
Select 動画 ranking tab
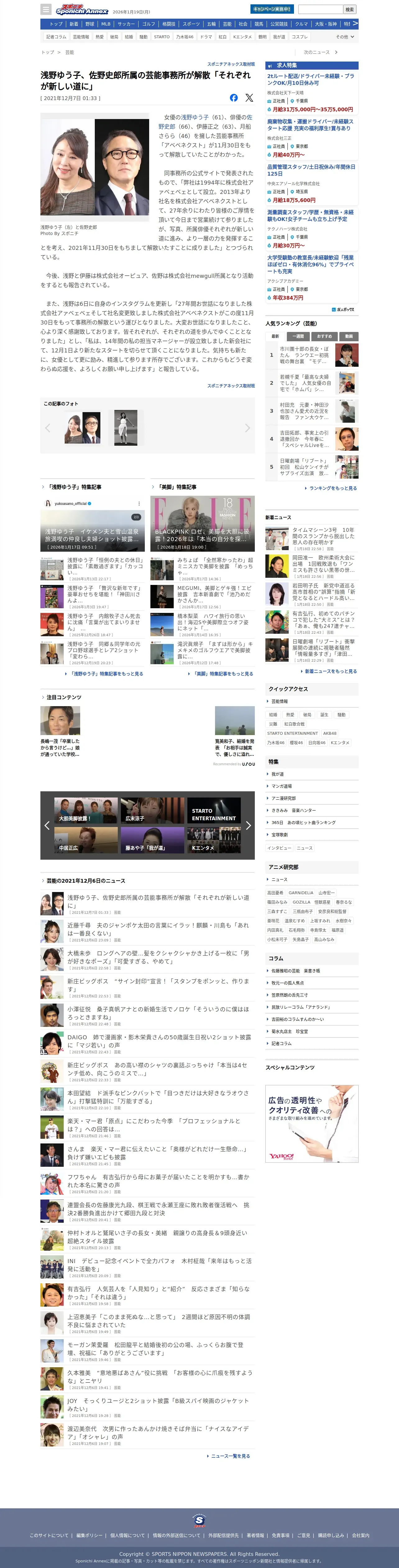(x=349, y=336)
